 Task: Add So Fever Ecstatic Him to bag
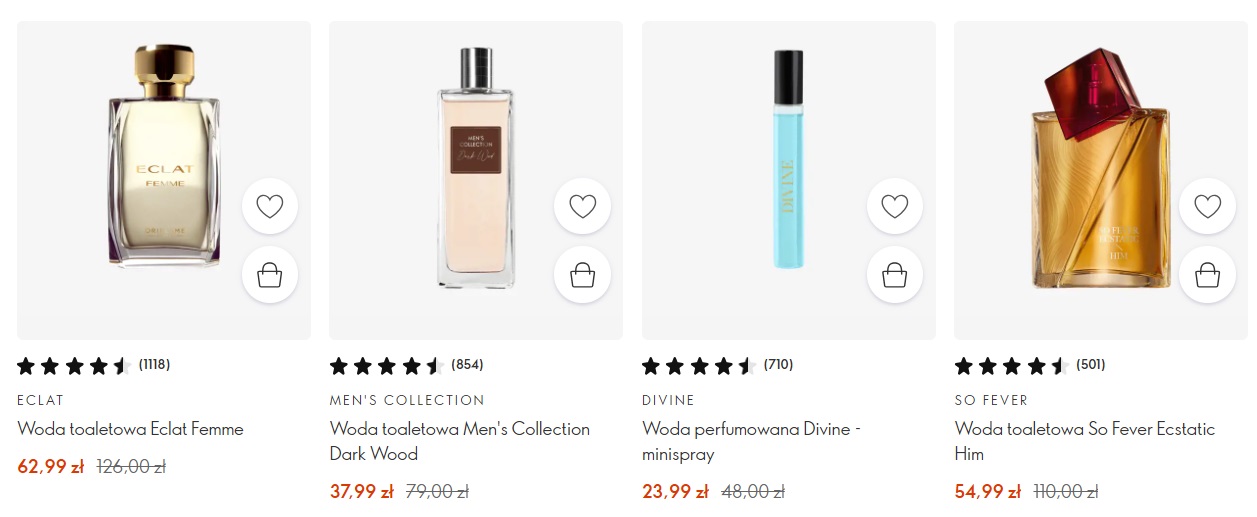1207,275
